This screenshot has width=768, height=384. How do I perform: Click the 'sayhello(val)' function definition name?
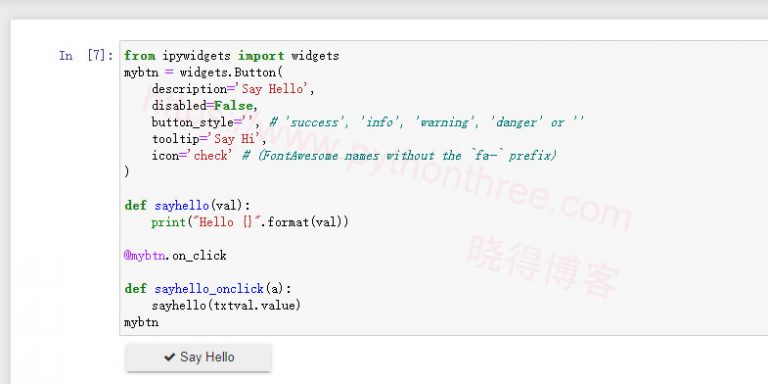point(202,206)
